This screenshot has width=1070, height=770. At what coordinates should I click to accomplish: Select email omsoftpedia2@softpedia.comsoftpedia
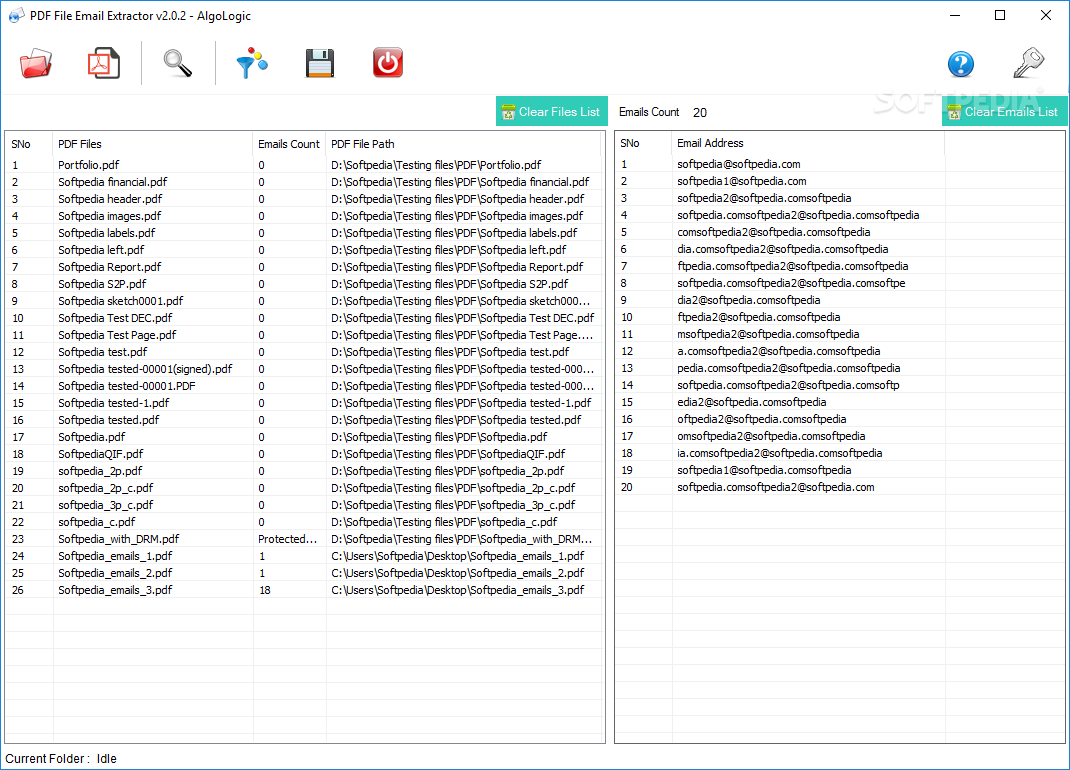click(x=771, y=437)
